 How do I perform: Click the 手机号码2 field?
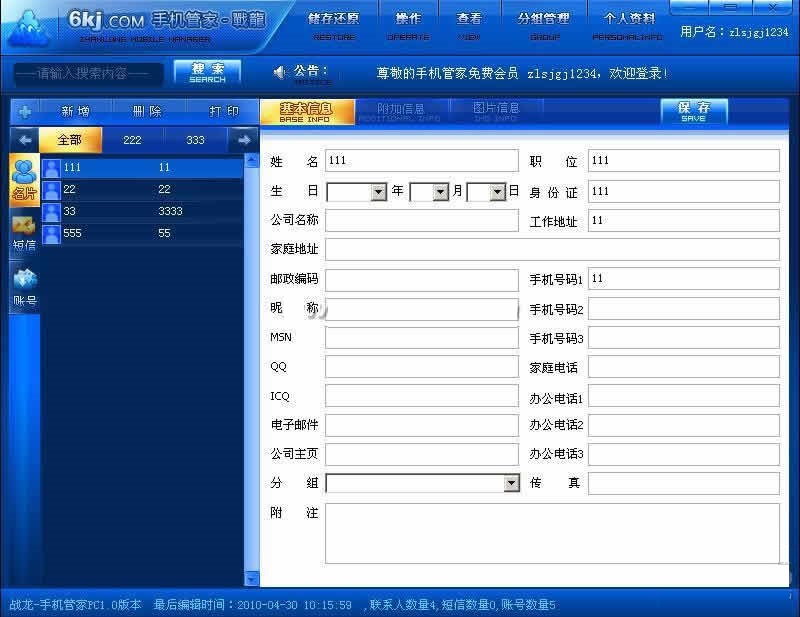(x=684, y=309)
